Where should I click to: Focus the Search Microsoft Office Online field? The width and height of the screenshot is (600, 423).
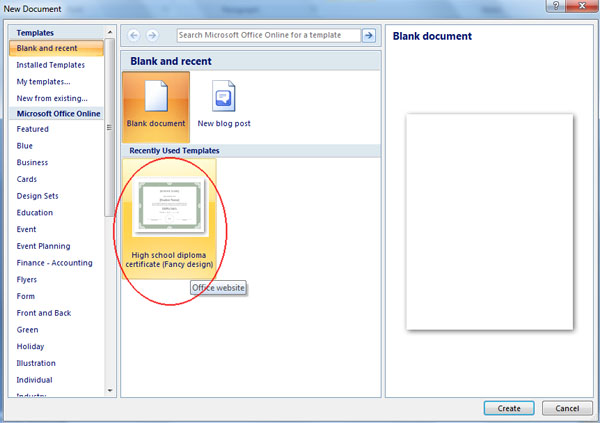coord(269,35)
